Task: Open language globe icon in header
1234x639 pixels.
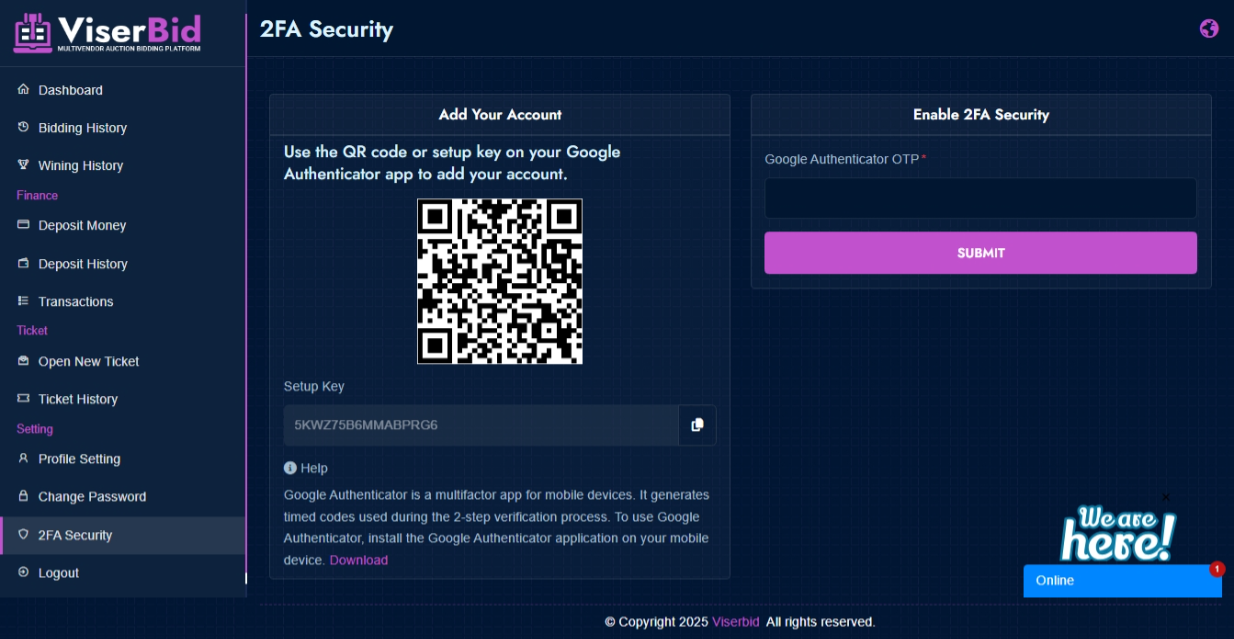Action: (1209, 28)
